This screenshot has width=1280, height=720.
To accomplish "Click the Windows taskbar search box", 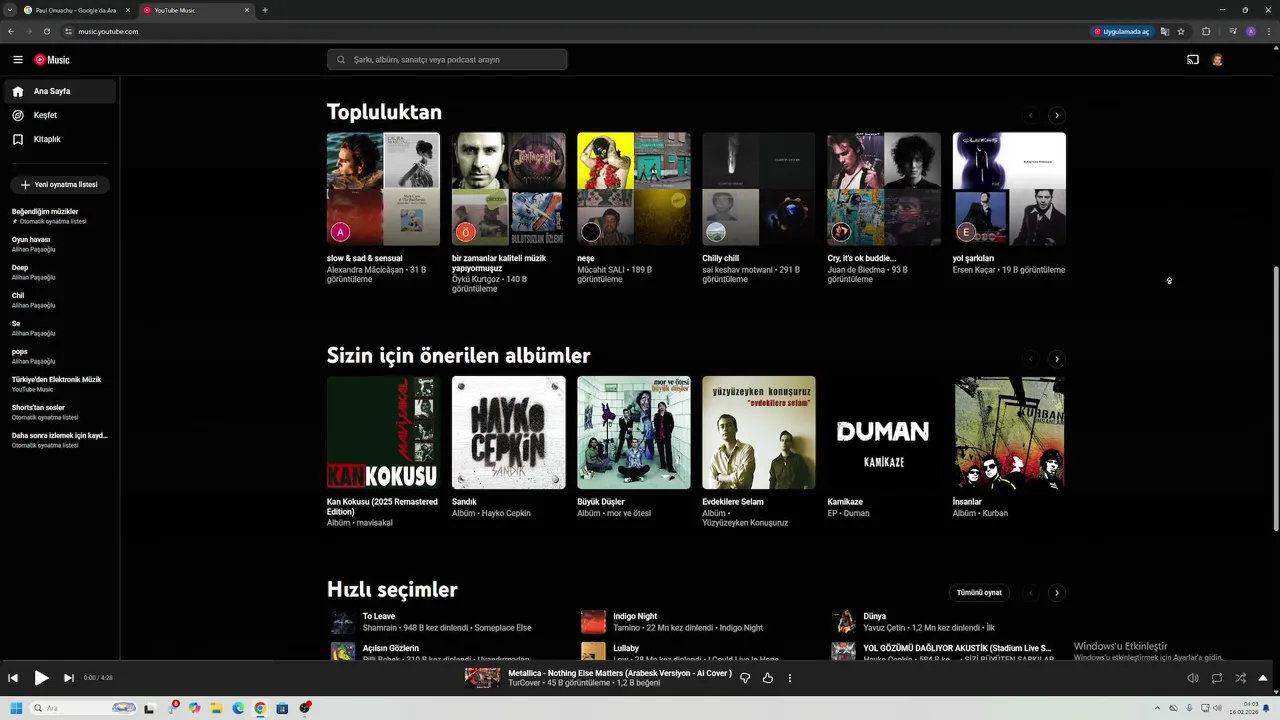I will click(84, 708).
